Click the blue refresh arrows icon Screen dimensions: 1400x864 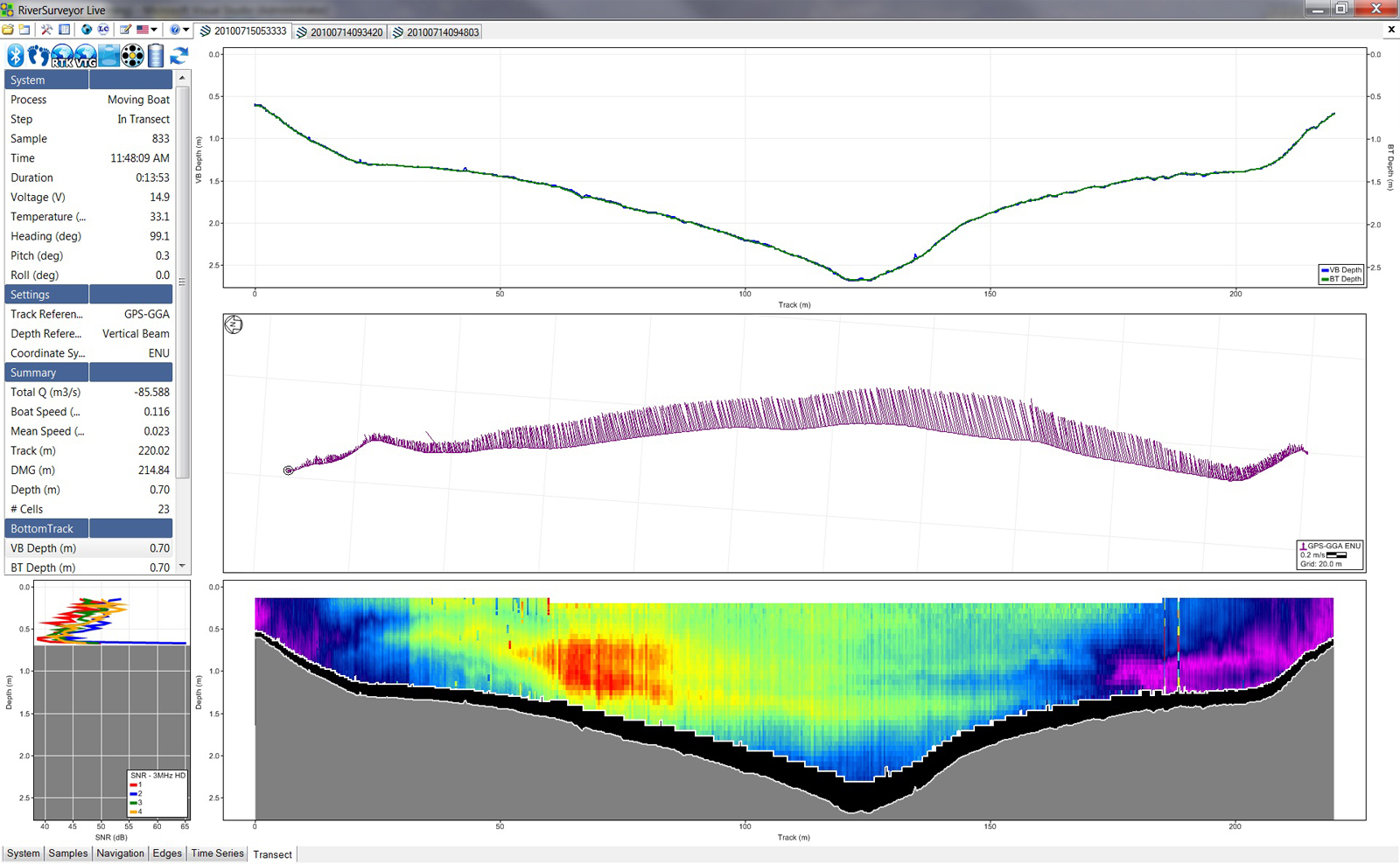[179, 56]
